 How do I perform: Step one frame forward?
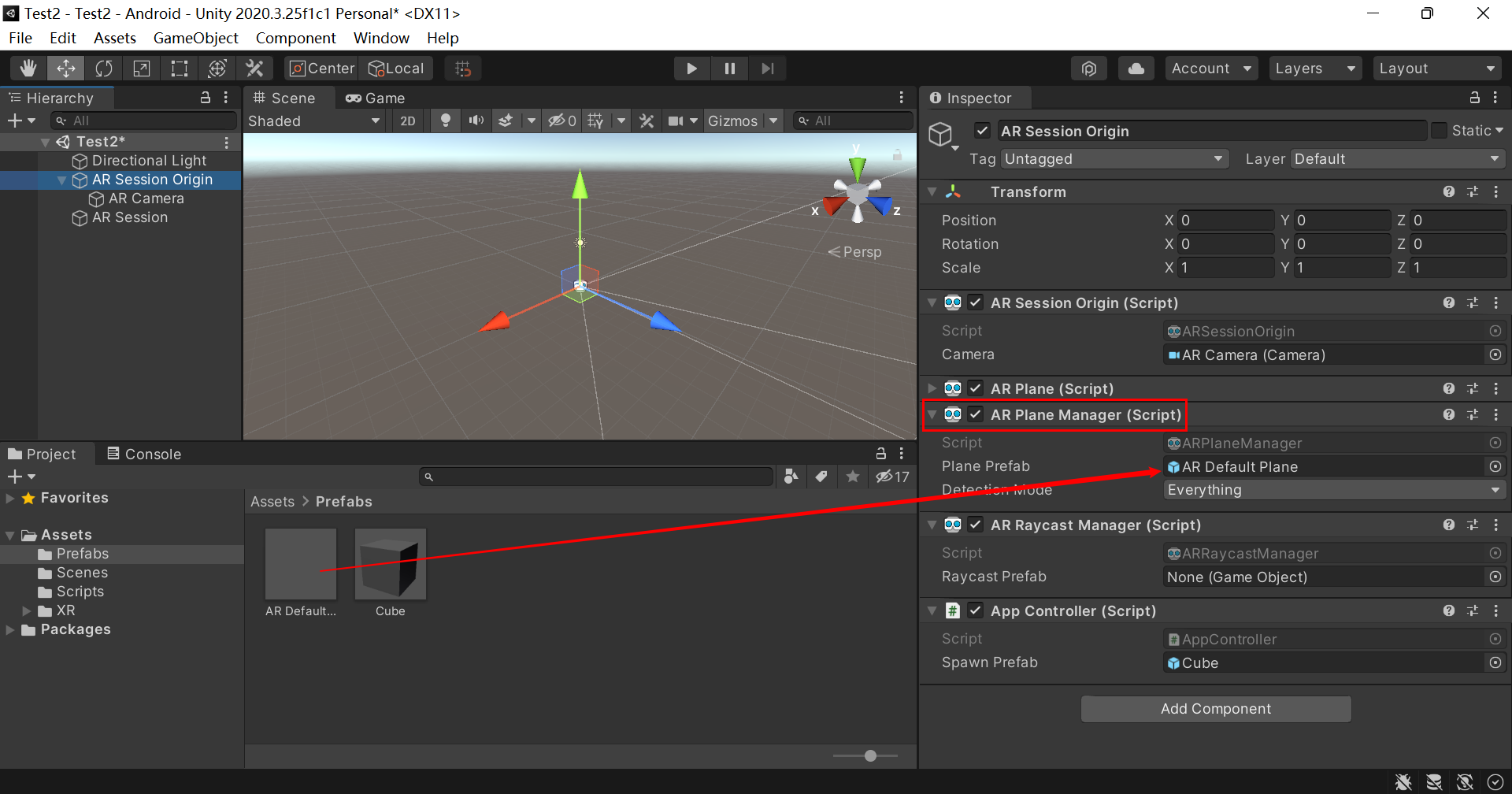point(768,69)
